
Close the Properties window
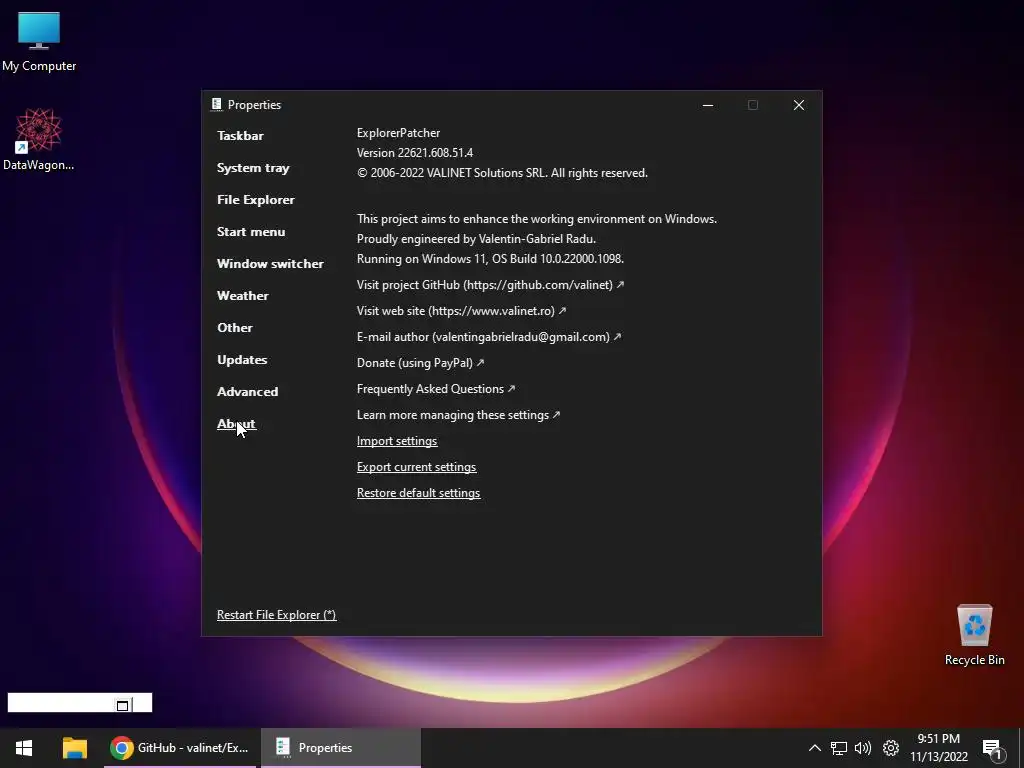799,105
